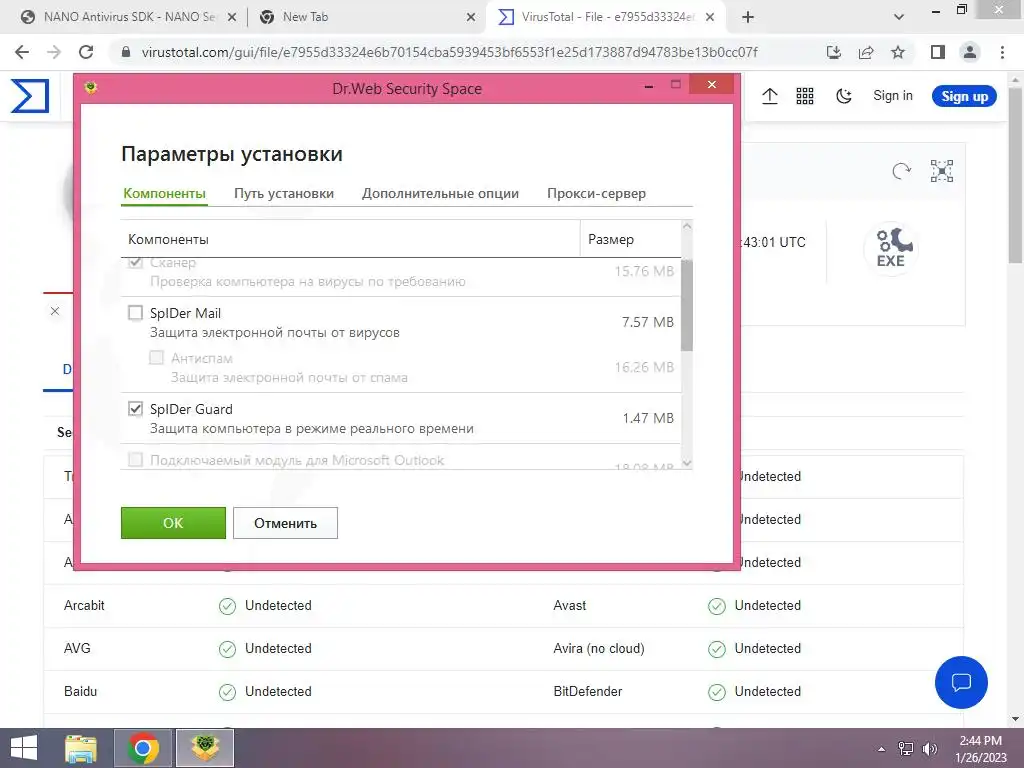This screenshot has height=768, width=1024.
Task: Enable the SpIDer Mail checkbox
Action: tap(135, 313)
